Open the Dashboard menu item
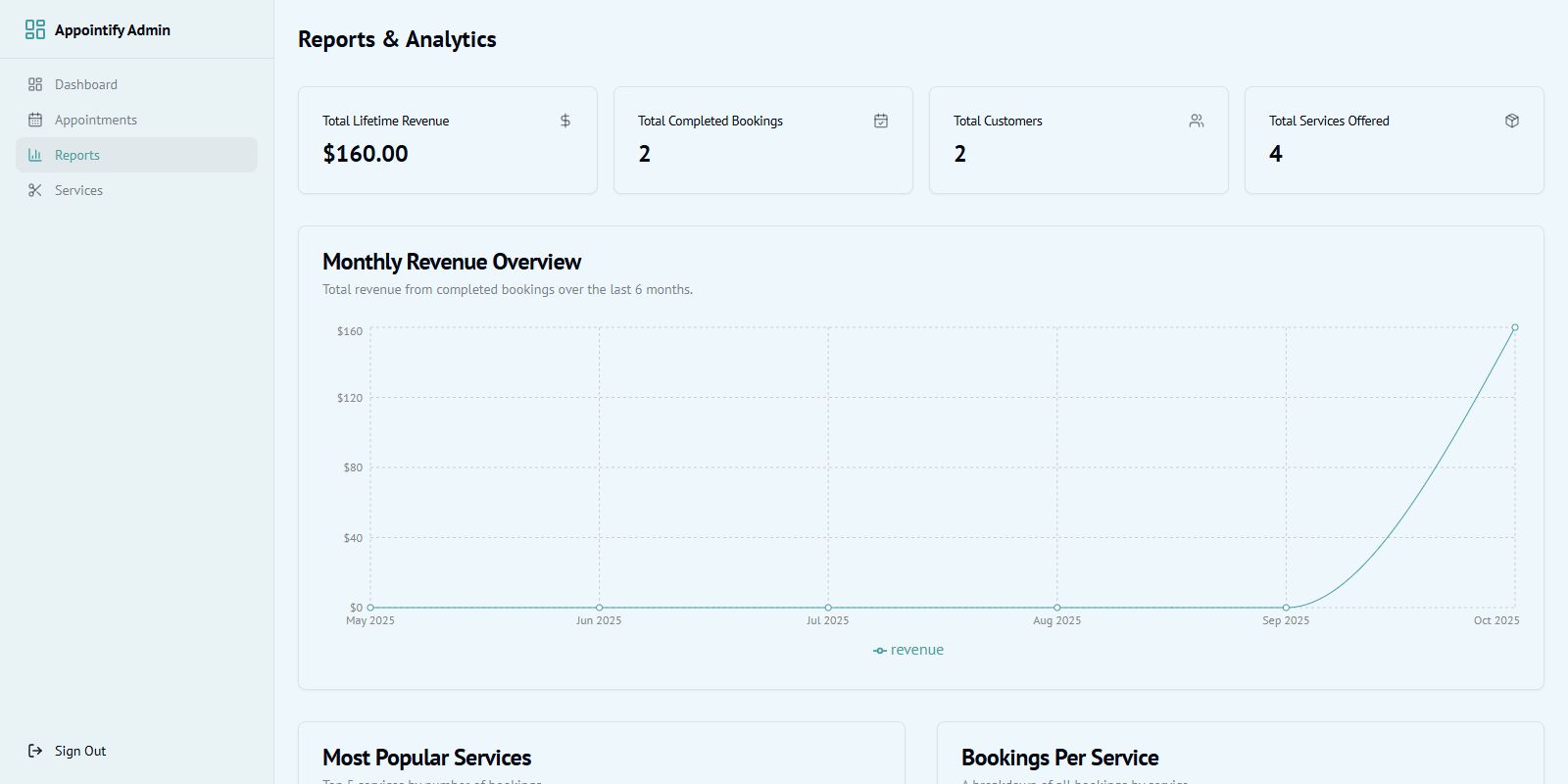The height and width of the screenshot is (784, 1568). click(86, 84)
